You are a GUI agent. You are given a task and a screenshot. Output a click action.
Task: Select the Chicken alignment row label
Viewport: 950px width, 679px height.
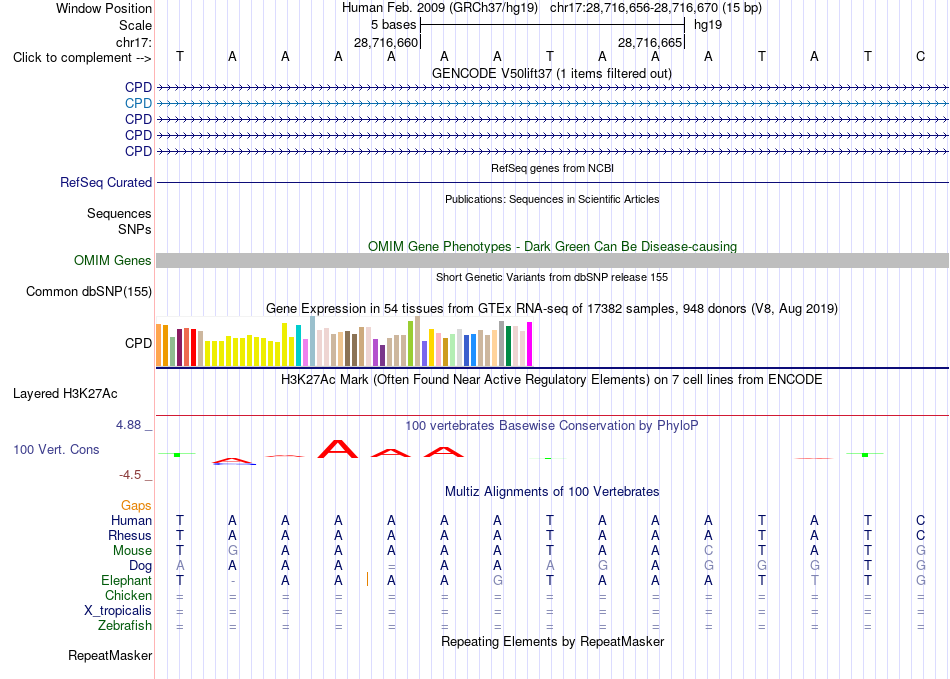(128, 596)
